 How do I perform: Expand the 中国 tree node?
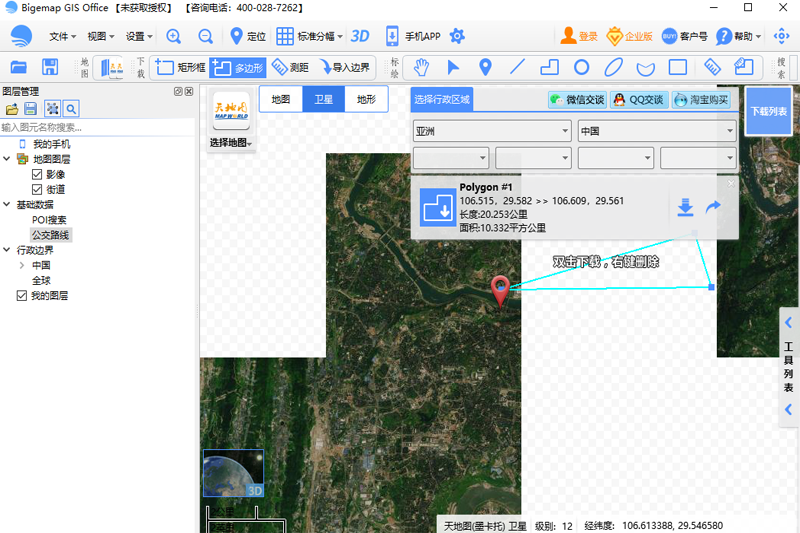[x=22, y=266]
